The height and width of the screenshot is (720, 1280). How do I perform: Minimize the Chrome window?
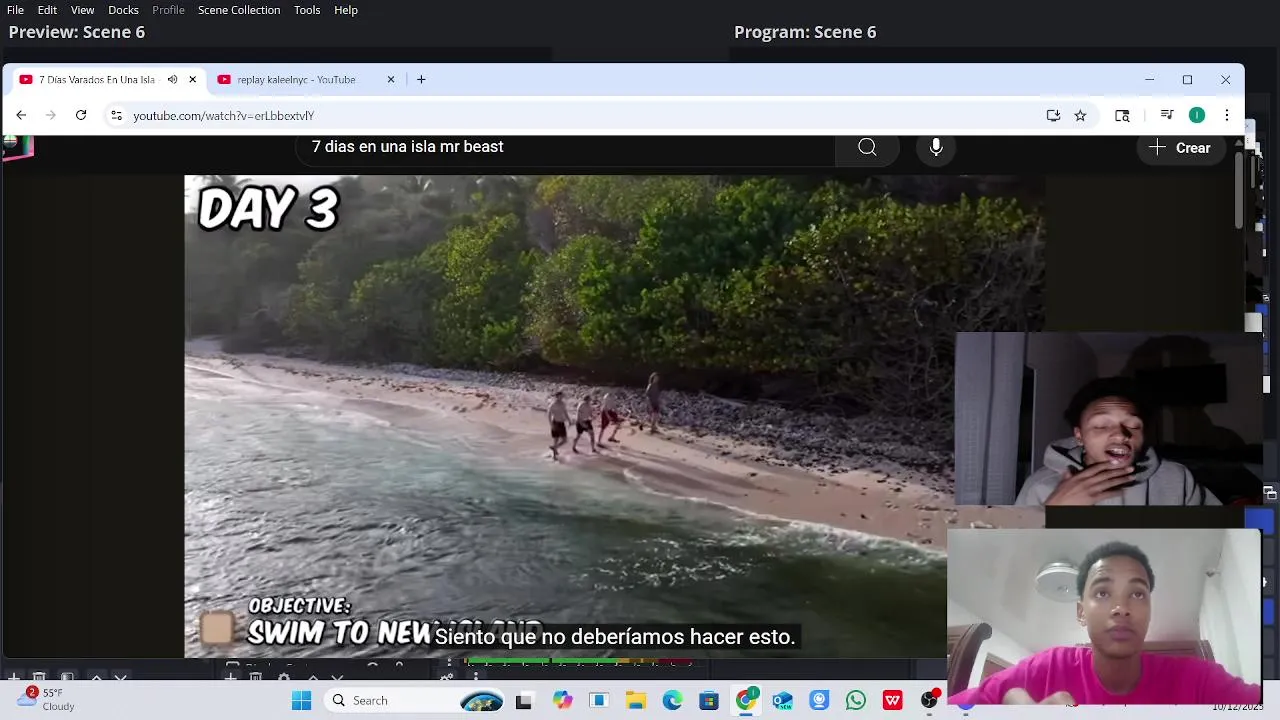pos(1149,80)
